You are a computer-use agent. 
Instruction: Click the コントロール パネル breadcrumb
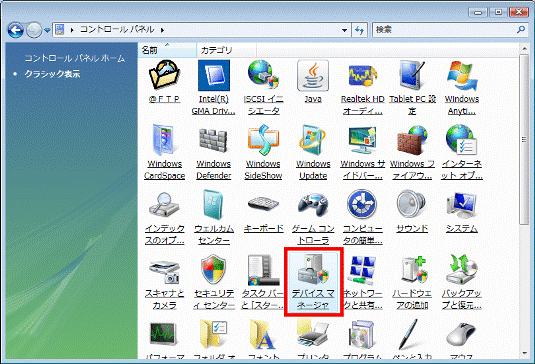point(117,30)
